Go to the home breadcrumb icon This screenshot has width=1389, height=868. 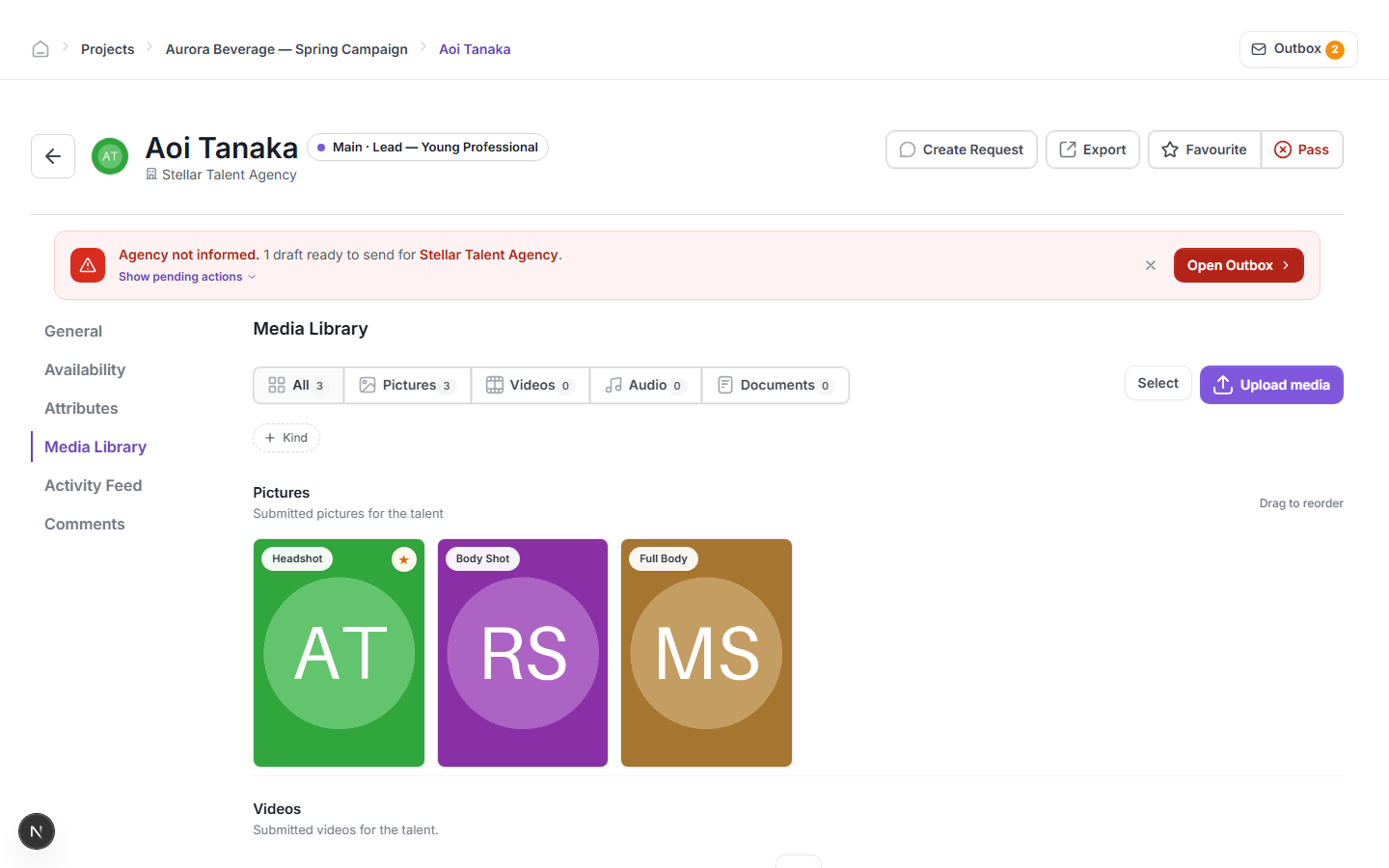click(41, 49)
